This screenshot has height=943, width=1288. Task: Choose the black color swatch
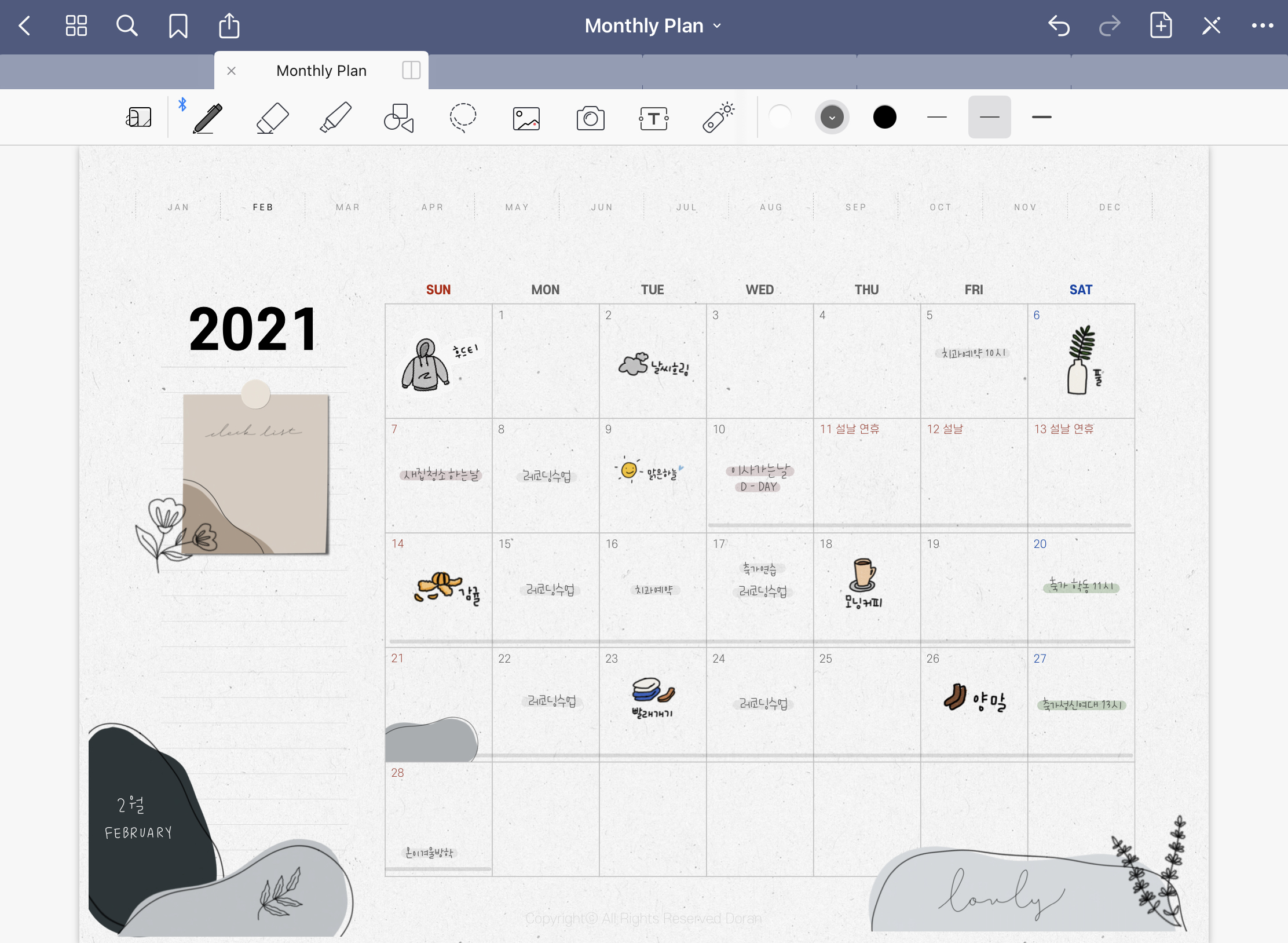[x=884, y=118]
